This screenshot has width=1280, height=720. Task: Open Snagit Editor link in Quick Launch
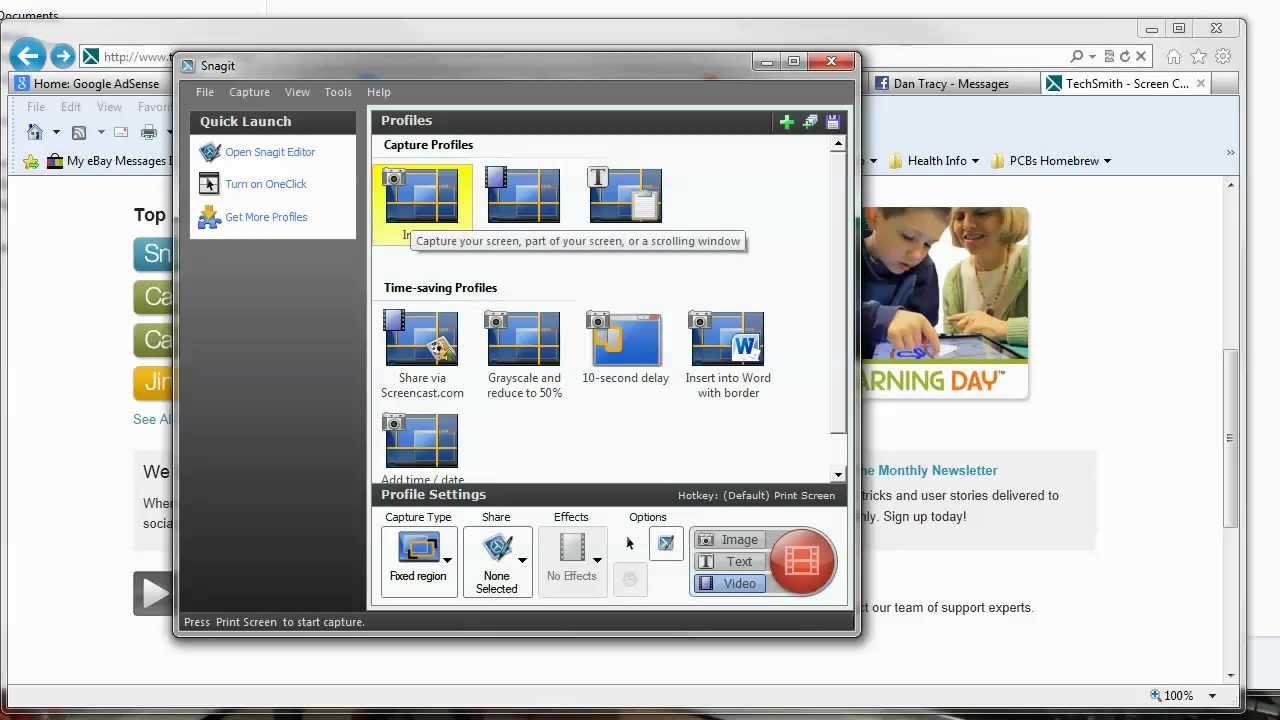pos(270,152)
